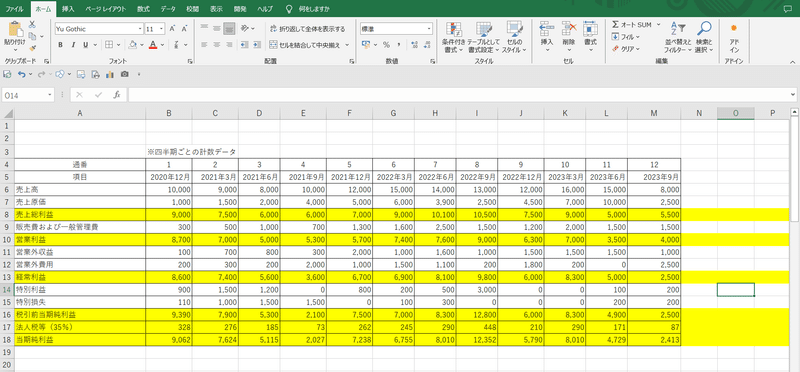Click the decrease indent icon
This screenshot has height=372, width=800.
pos(244,45)
